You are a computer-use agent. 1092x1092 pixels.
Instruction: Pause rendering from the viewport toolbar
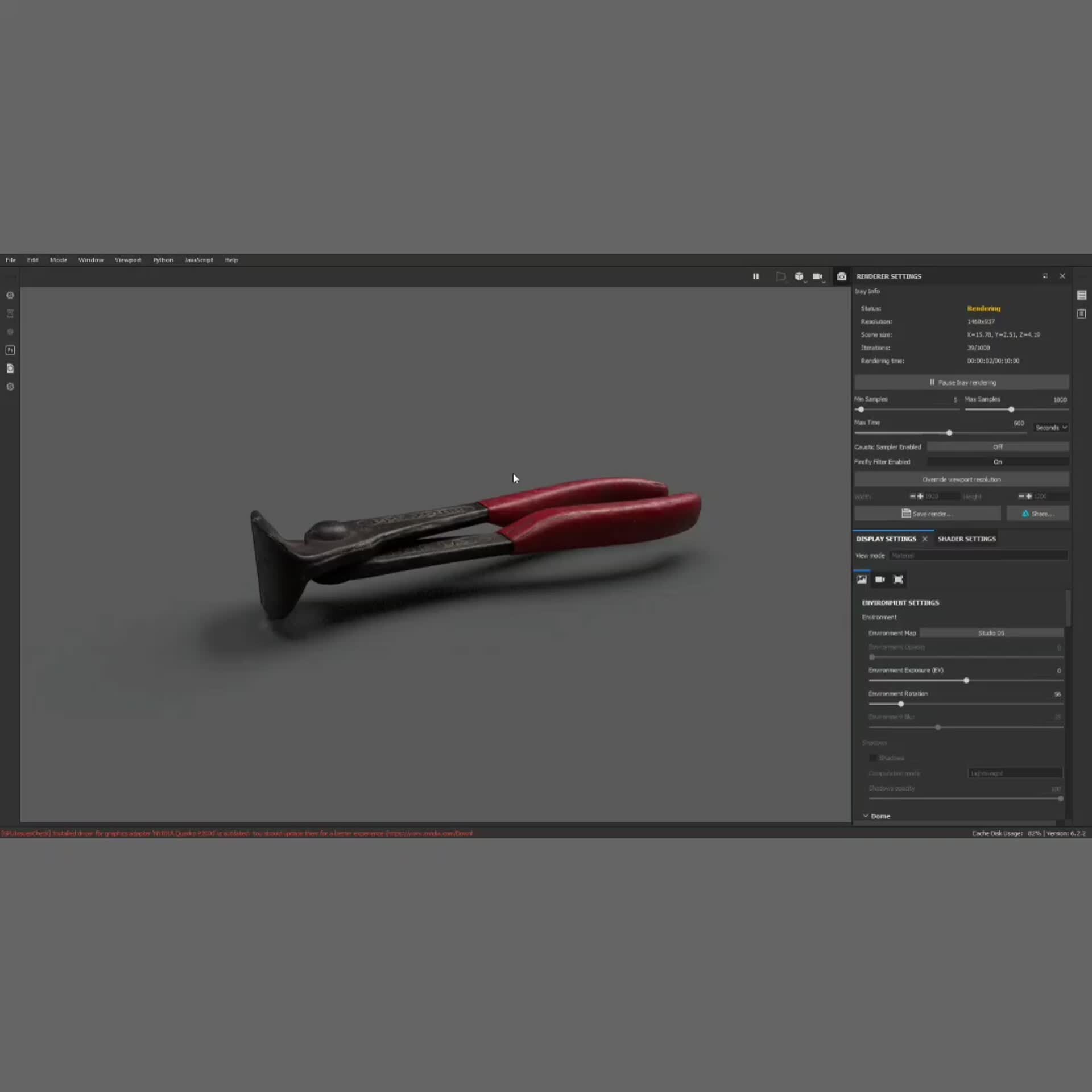point(756,276)
